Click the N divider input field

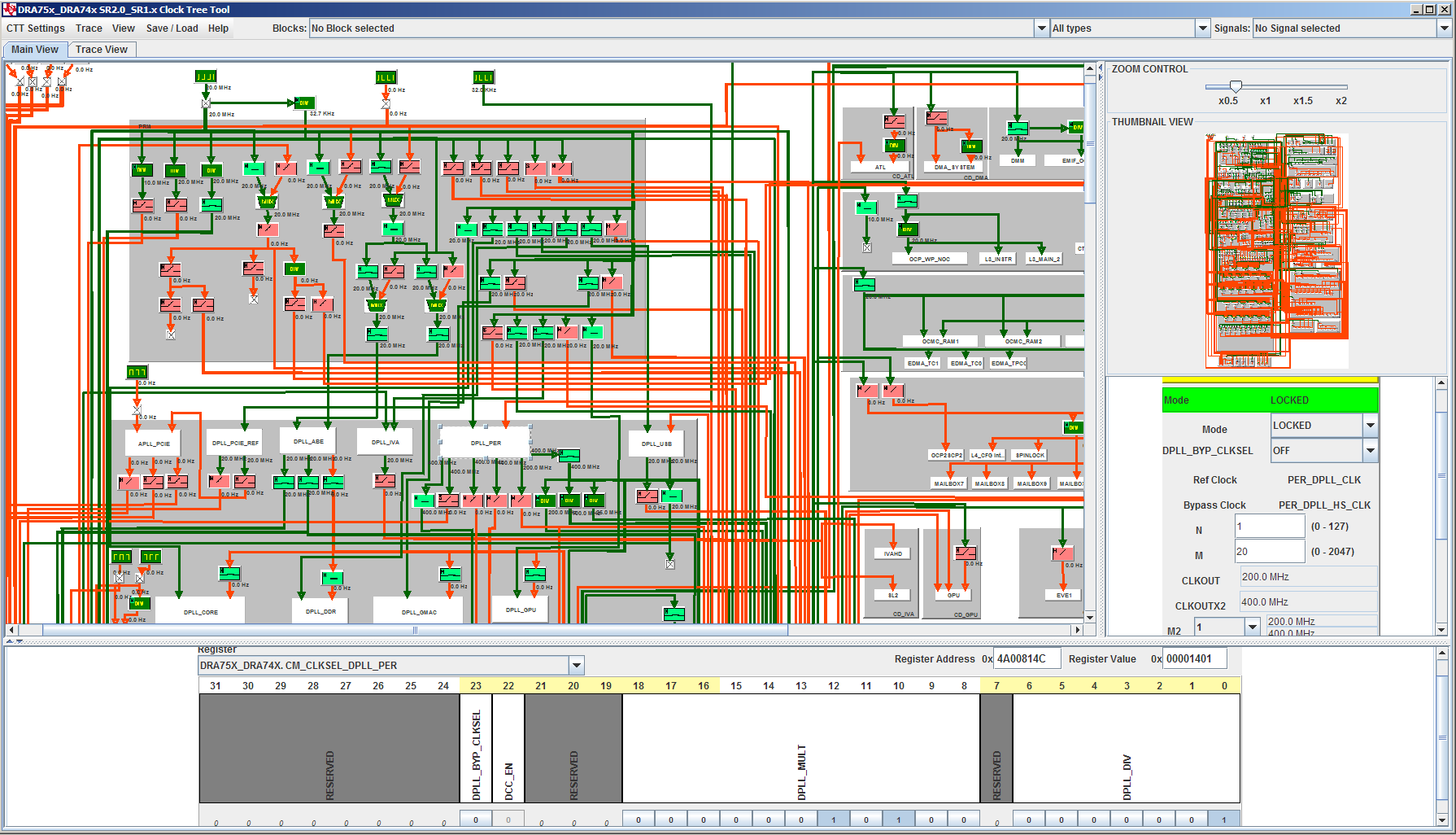(1269, 527)
